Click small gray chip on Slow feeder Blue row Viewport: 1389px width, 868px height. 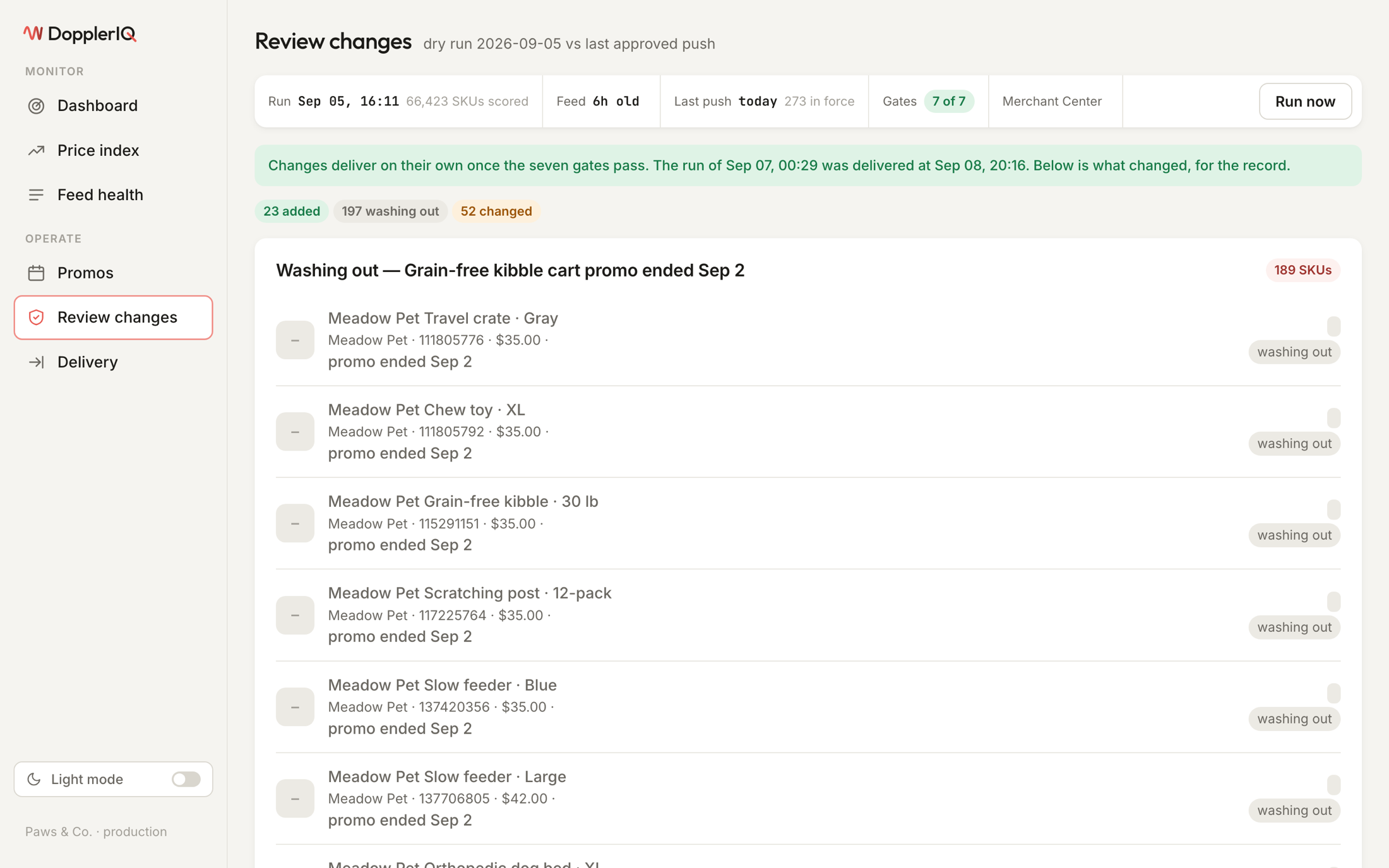1333,693
